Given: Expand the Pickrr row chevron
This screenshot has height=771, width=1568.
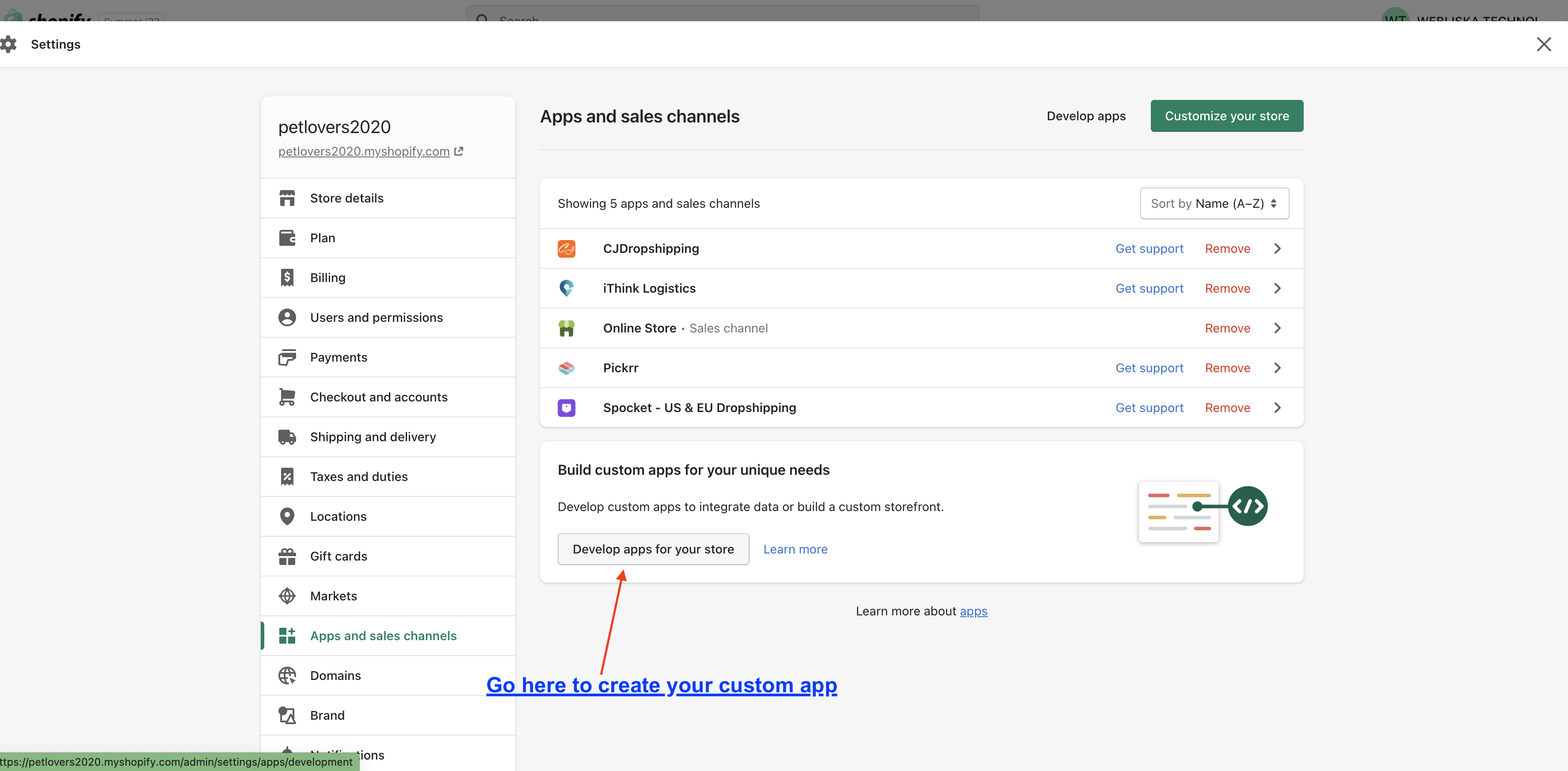Looking at the screenshot, I should coord(1278,368).
